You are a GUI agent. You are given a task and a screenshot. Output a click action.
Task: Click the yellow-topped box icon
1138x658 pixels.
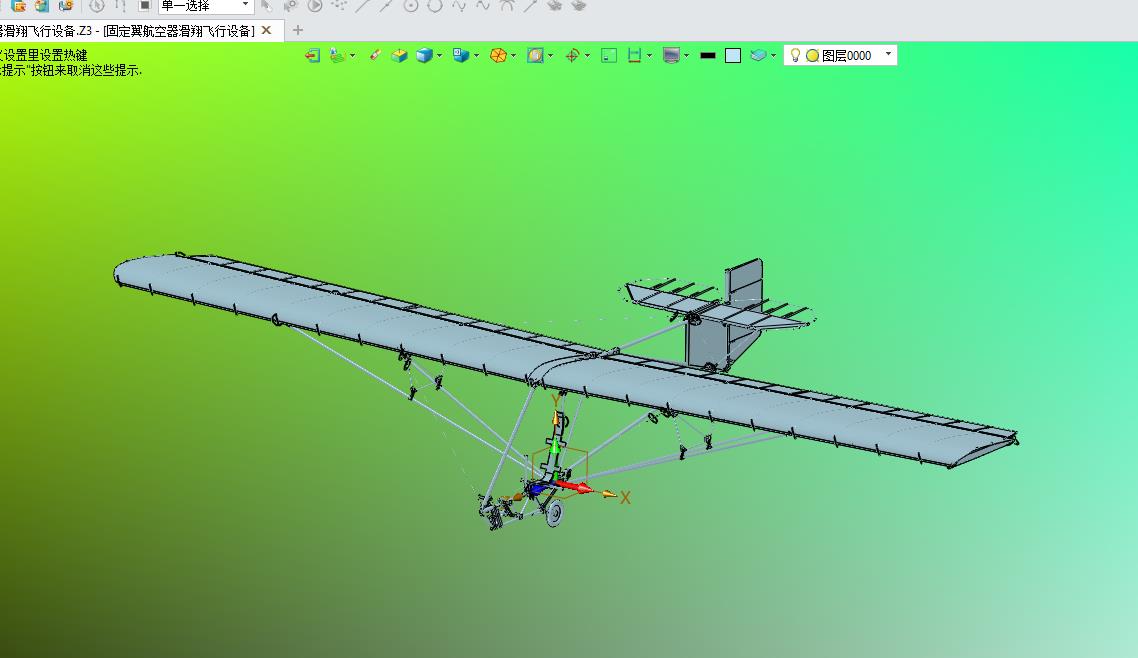[399, 56]
